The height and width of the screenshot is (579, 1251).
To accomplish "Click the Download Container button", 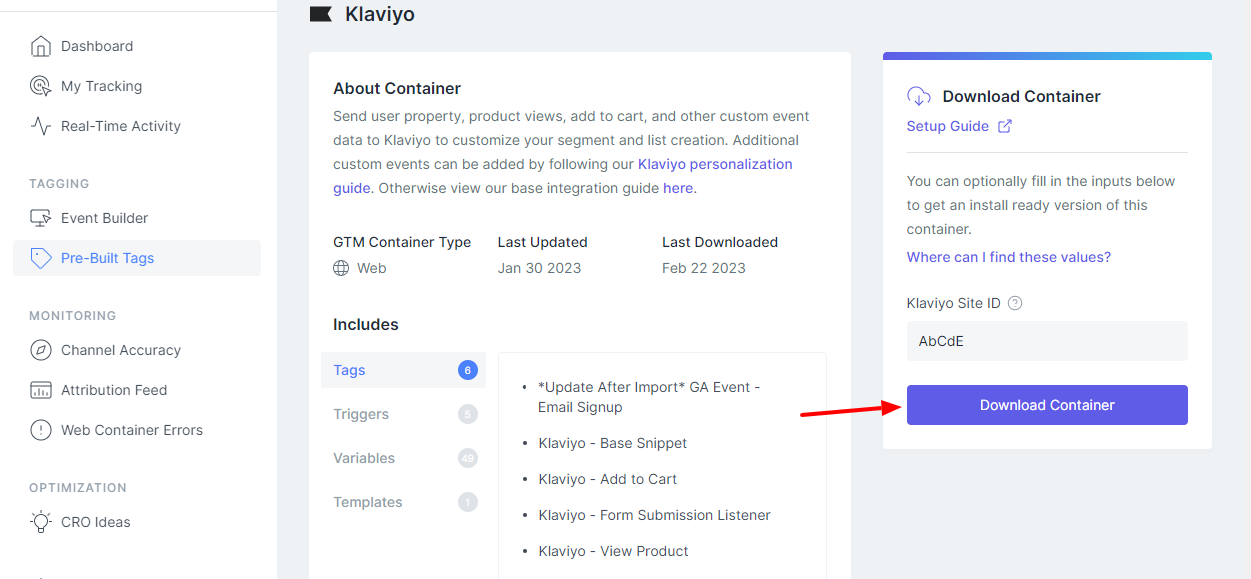I will coord(1047,405).
